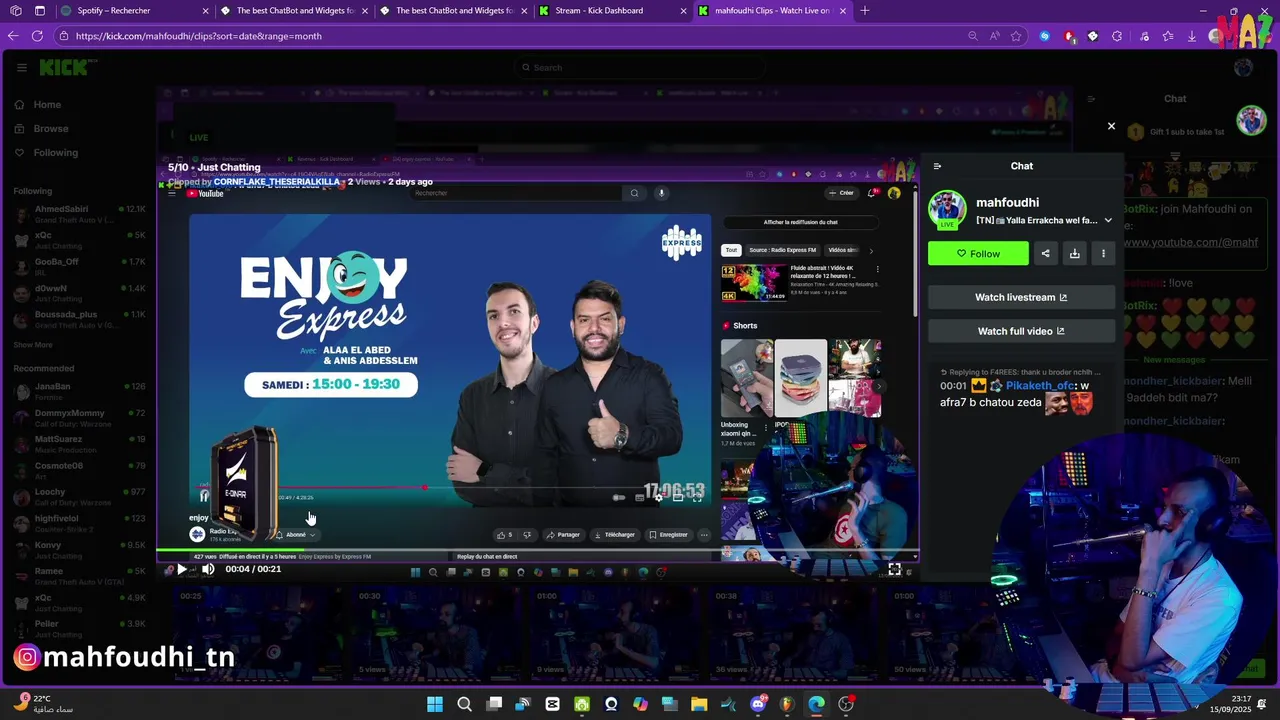Screen dimensions: 1280x720
Task: Open the Windows Start menu
Action: click(x=435, y=704)
